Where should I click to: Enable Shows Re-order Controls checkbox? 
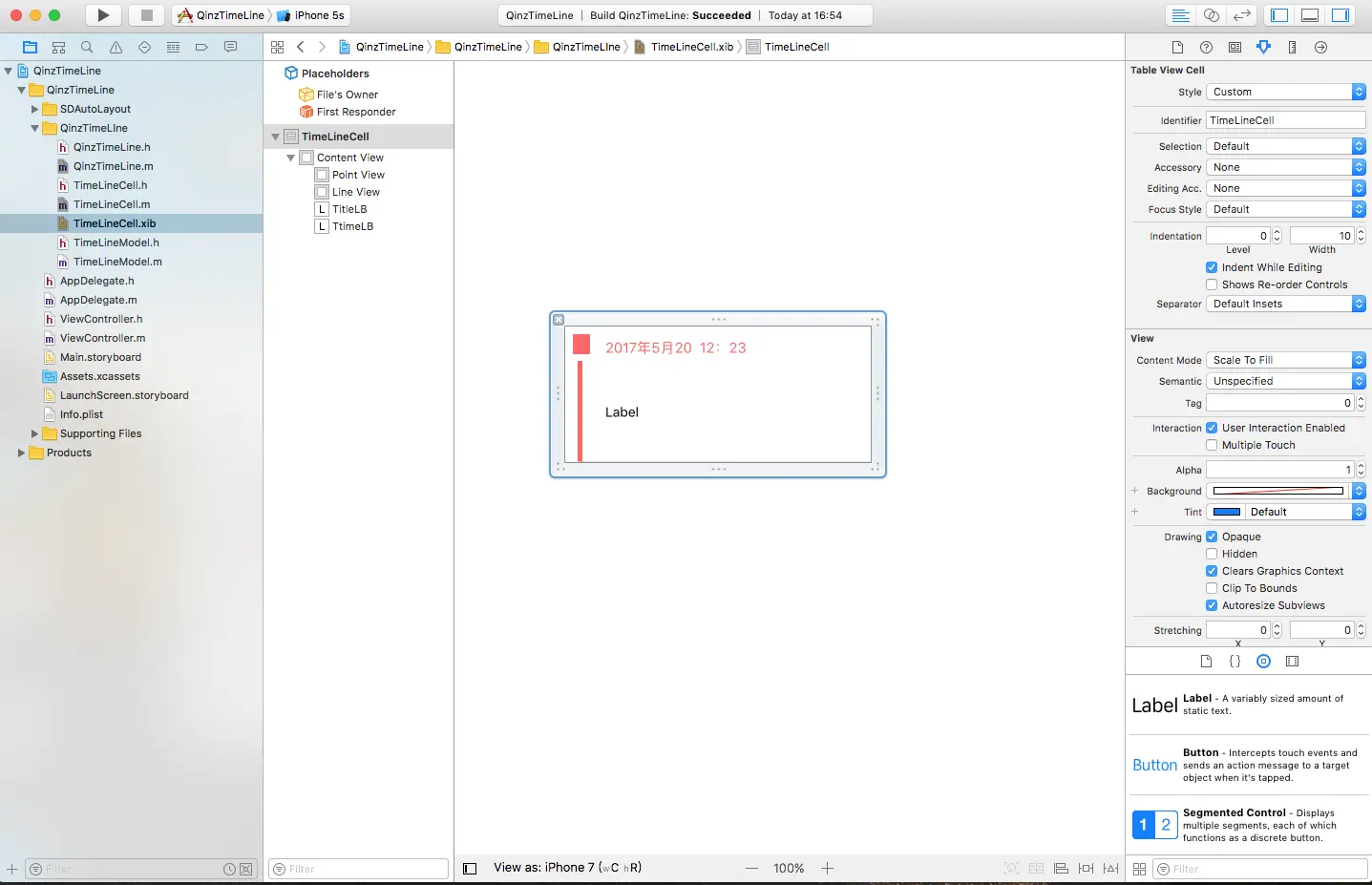[x=1212, y=284]
